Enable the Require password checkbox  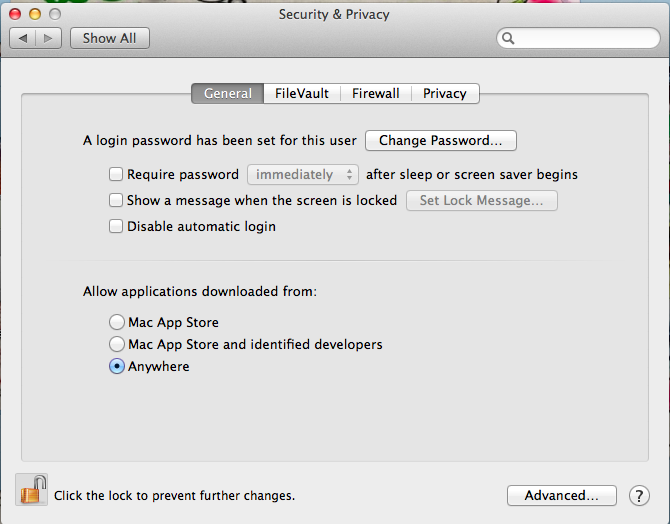(116, 174)
